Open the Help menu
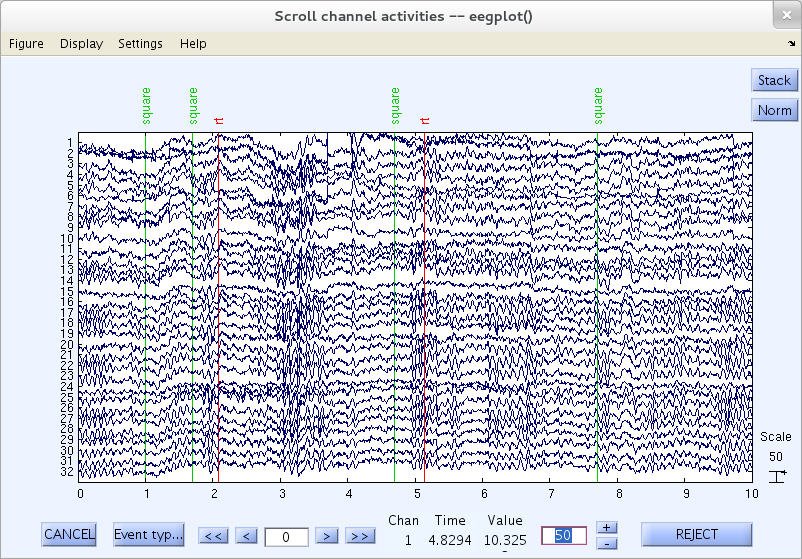 point(193,44)
